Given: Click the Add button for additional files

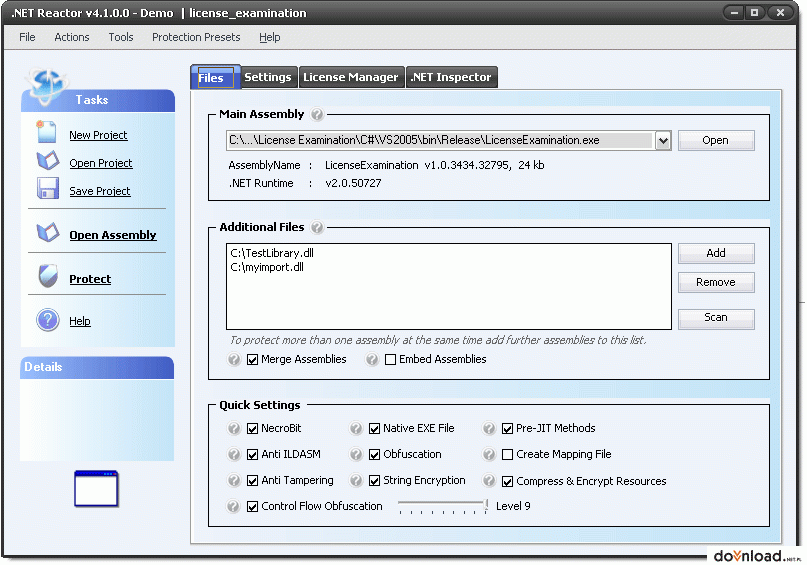Looking at the screenshot, I should [x=716, y=253].
